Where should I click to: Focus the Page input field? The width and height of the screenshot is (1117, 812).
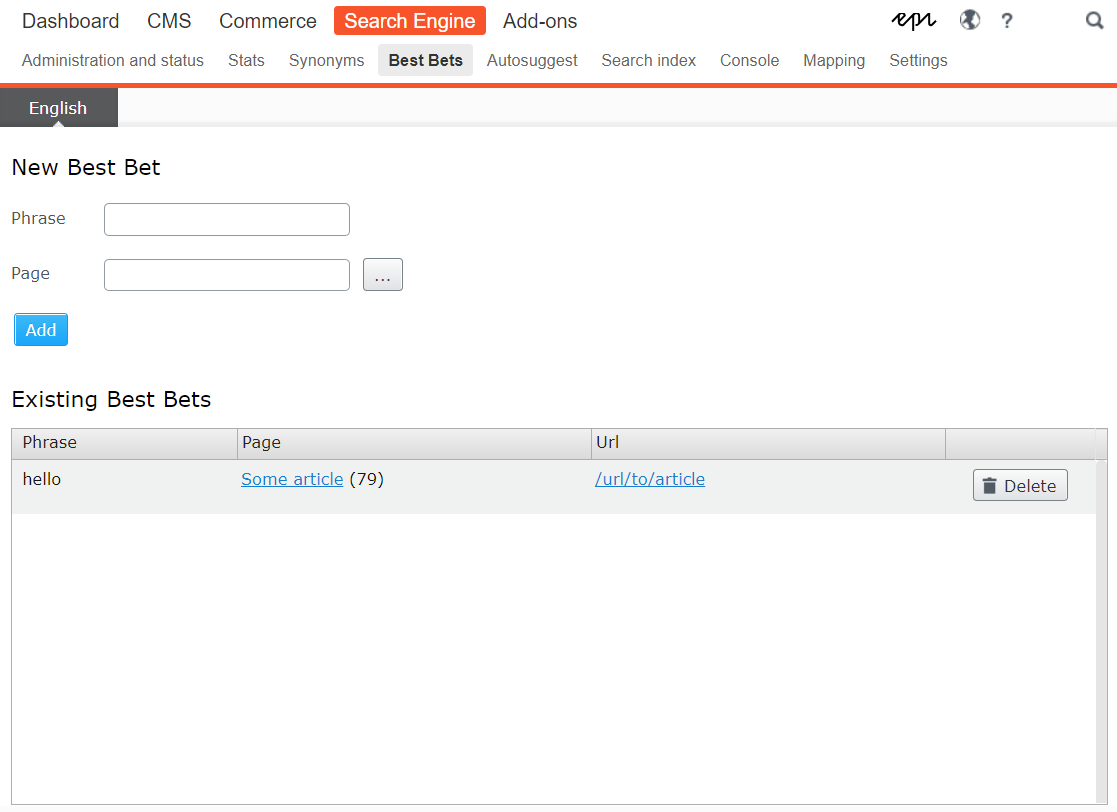tap(227, 275)
